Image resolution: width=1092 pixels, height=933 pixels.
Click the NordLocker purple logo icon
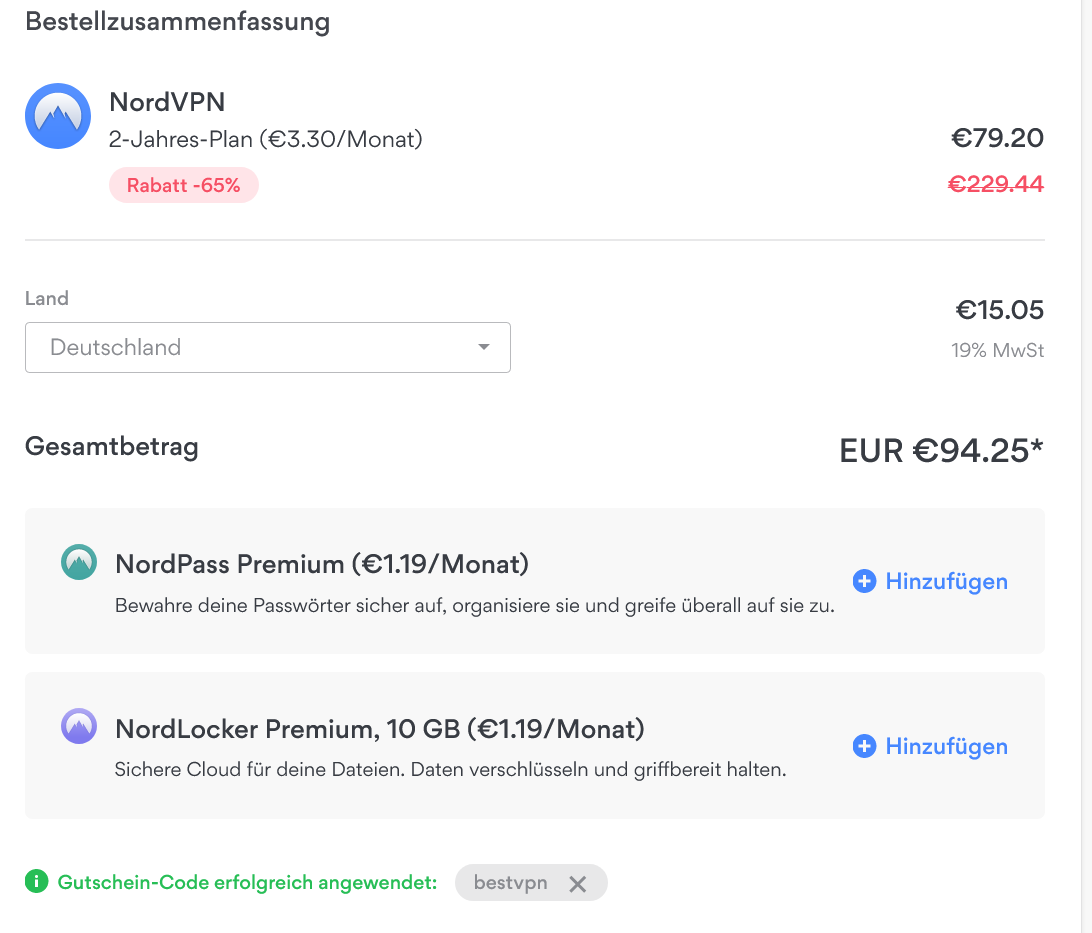point(79,726)
